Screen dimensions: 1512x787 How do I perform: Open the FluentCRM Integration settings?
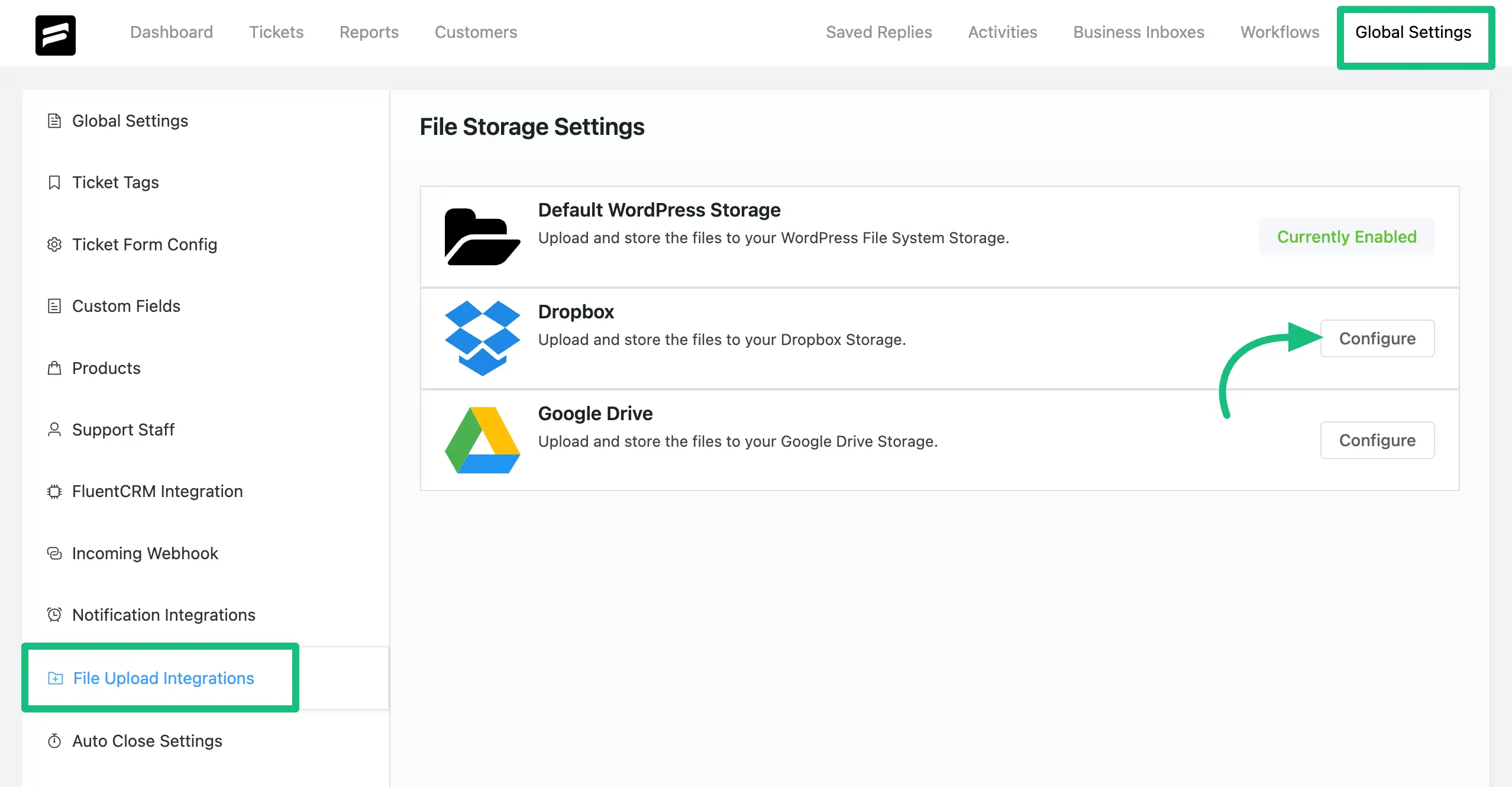(157, 491)
